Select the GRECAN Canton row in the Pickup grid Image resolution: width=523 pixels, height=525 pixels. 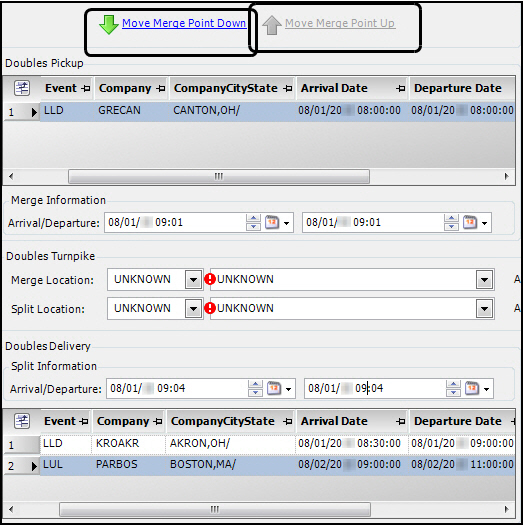click(277, 111)
